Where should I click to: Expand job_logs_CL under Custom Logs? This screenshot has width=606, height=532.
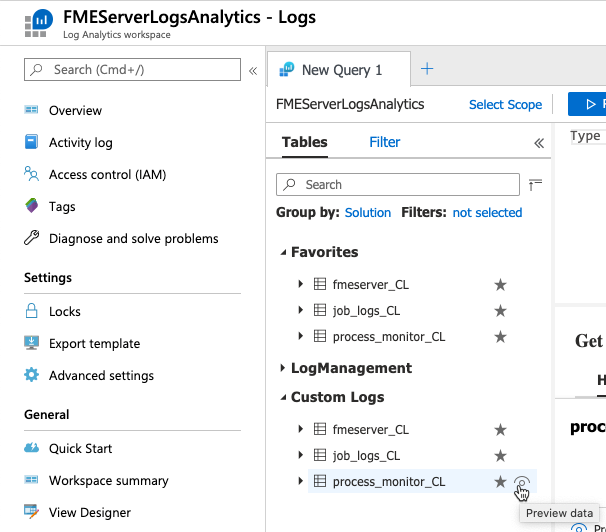(301, 455)
